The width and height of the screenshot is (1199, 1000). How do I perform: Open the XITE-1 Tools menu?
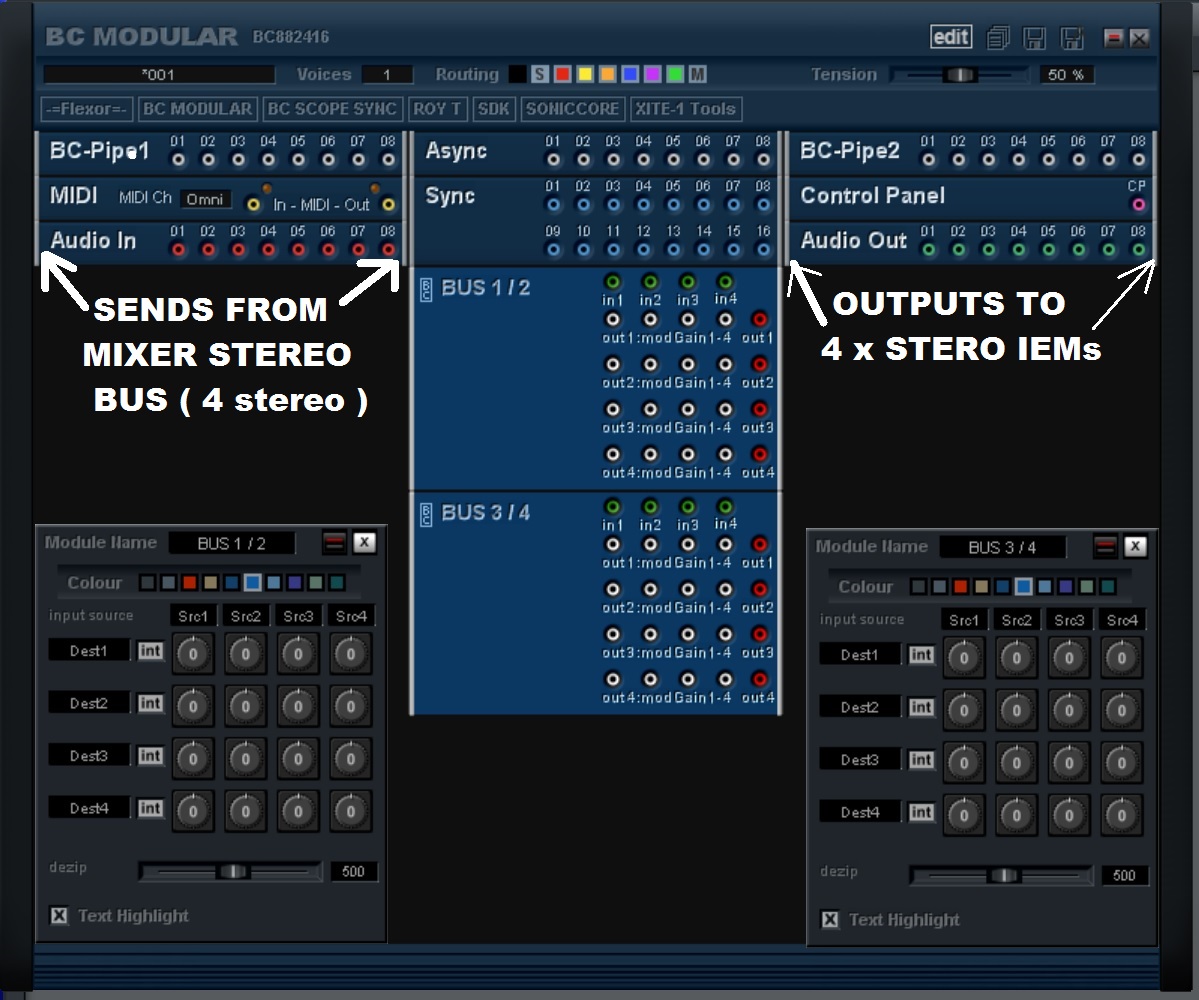click(686, 109)
